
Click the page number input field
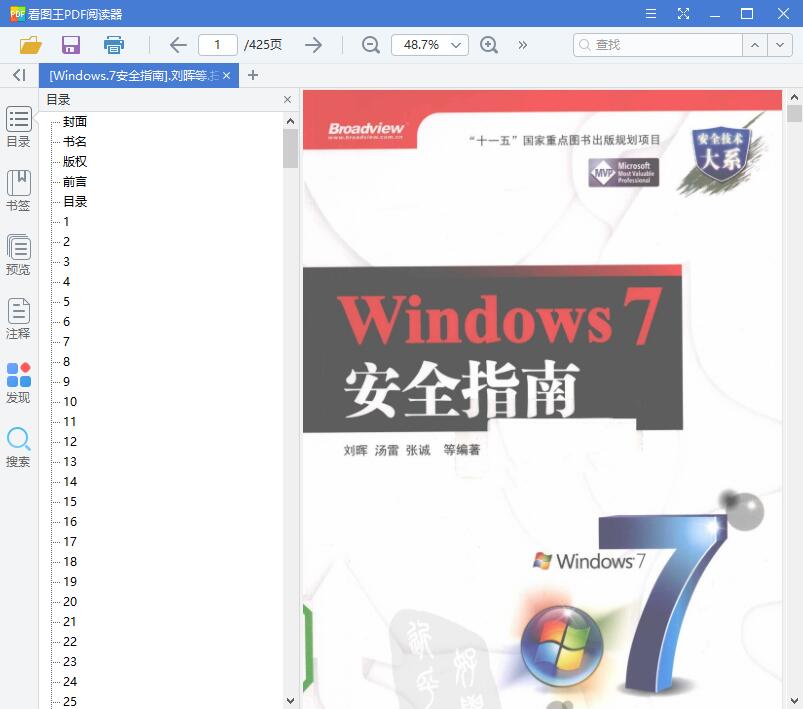tap(218, 45)
